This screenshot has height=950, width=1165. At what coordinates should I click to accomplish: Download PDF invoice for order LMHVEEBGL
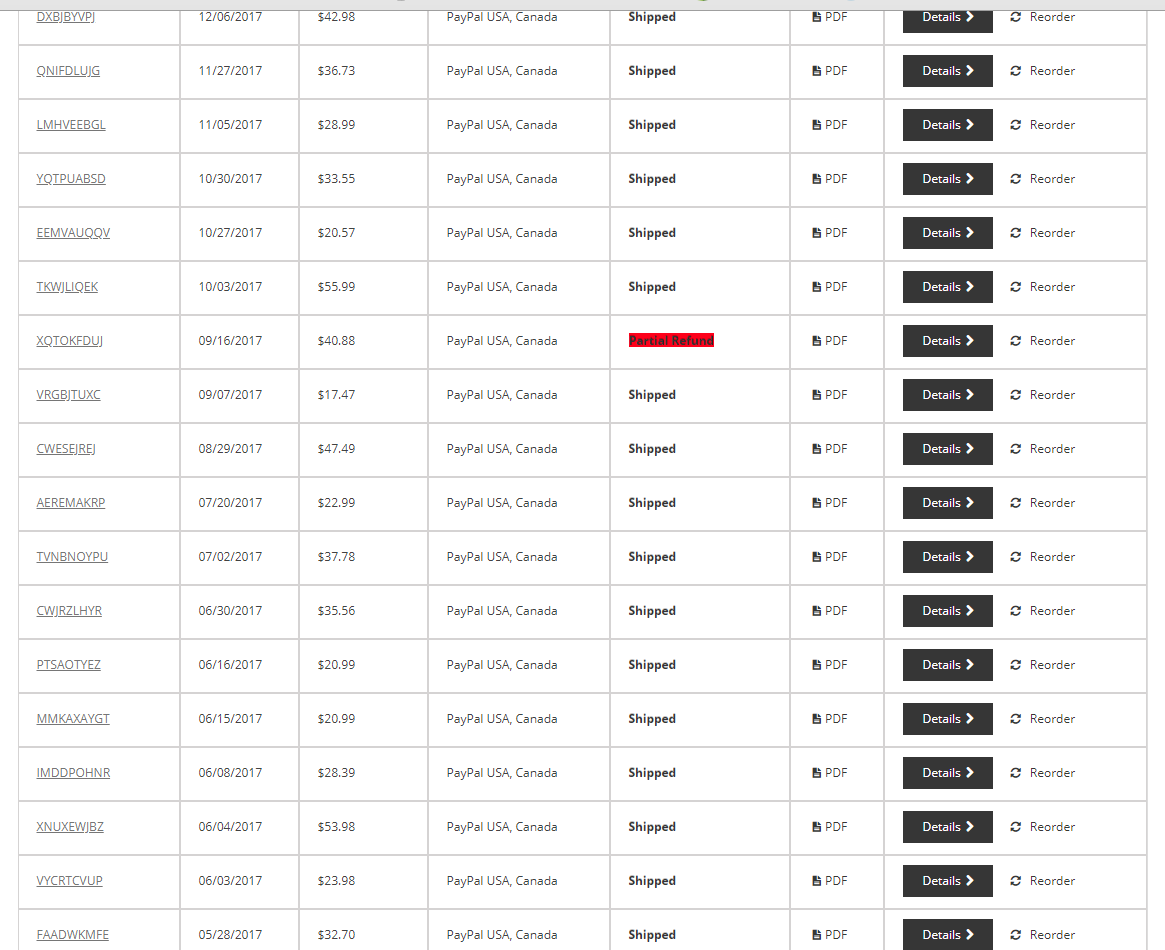[829, 125]
